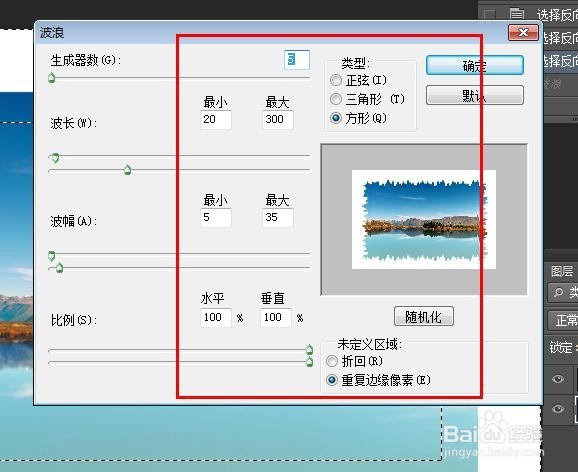The width and height of the screenshot is (578, 472).
Task: Click the 波长(W) label
Action: pos(74,123)
